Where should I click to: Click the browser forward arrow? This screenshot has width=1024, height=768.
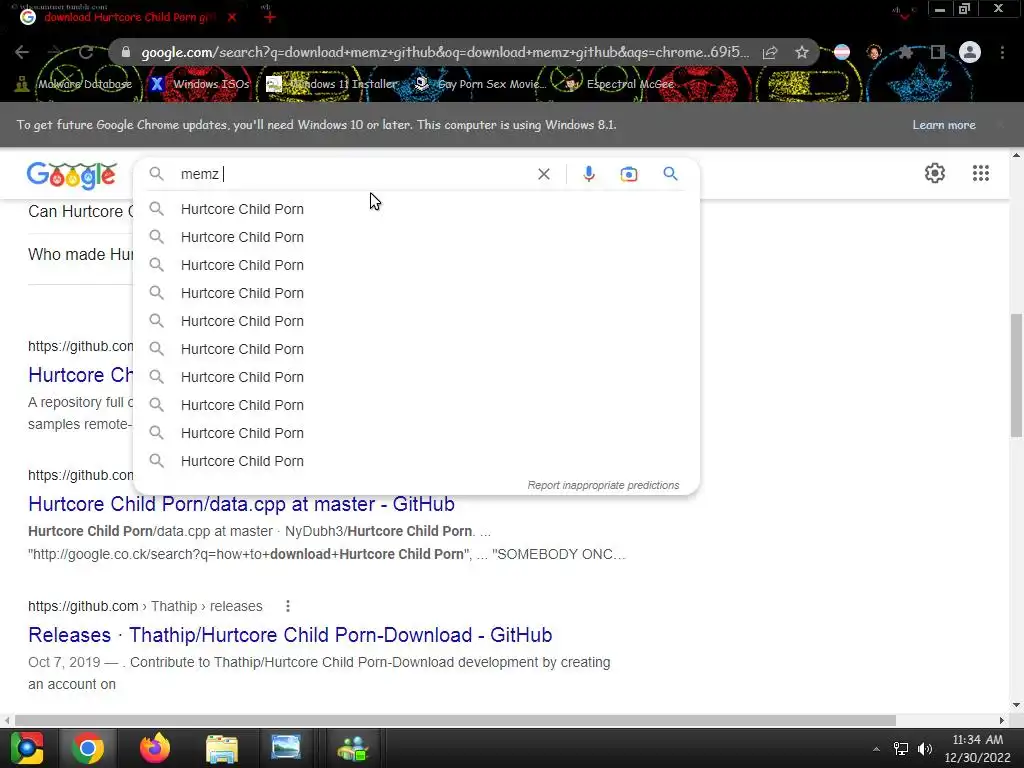[x=54, y=52]
